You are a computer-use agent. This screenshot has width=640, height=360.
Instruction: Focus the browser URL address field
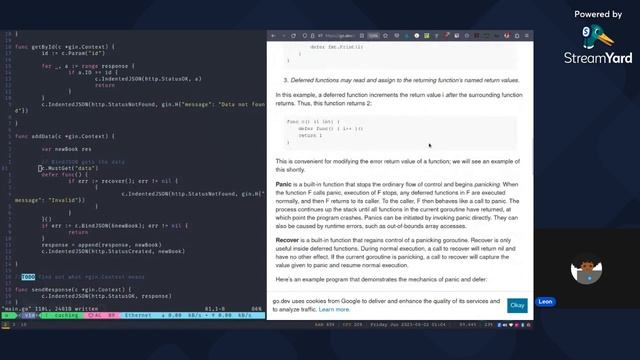pos(340,36)
